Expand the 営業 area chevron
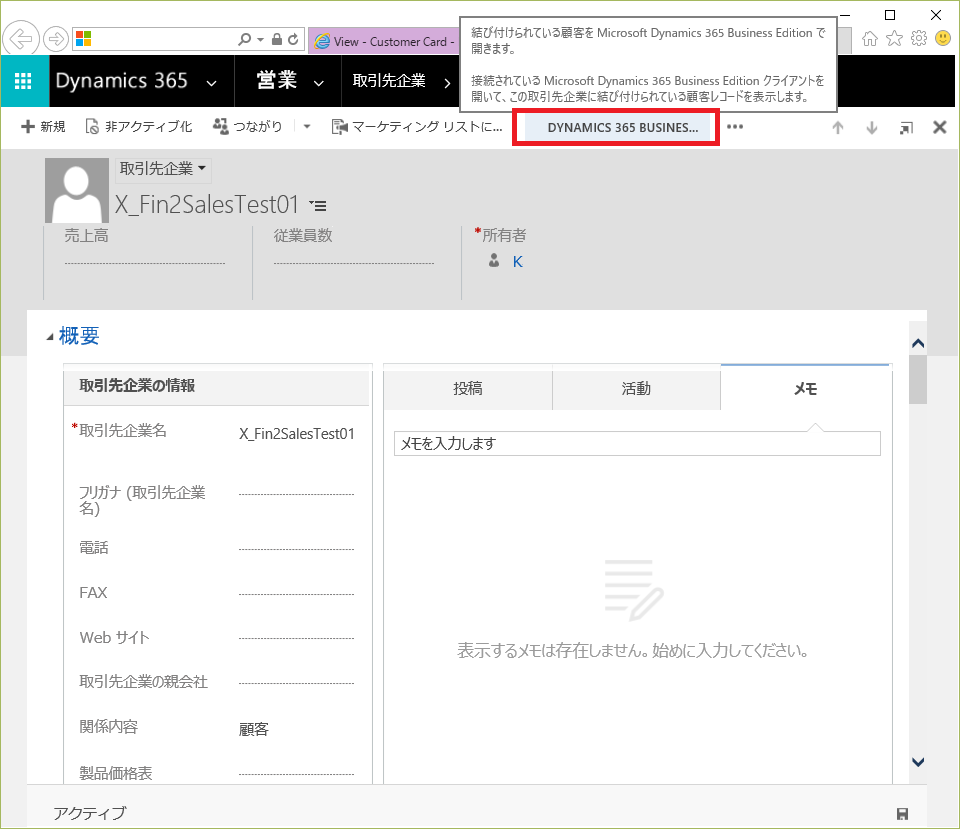Image resolution: width=960 pixels, height=829 pixels. [318, 83]
